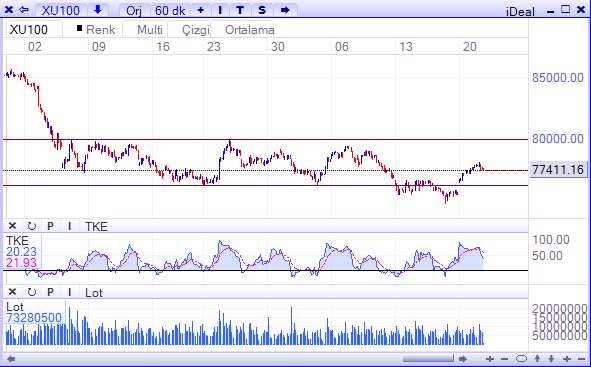Screen dimensions: 591x367
Task: Click the S button in the top toolbar
Action: click(262, 10)
